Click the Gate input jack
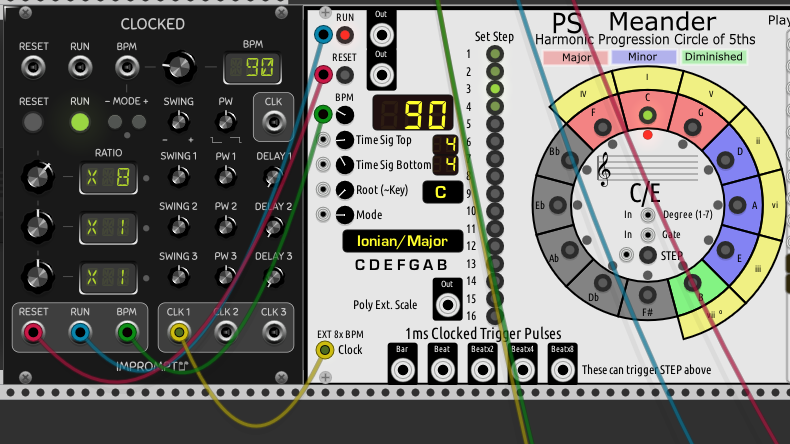Screen dimensions: 790x444 (x=647, y=234)
